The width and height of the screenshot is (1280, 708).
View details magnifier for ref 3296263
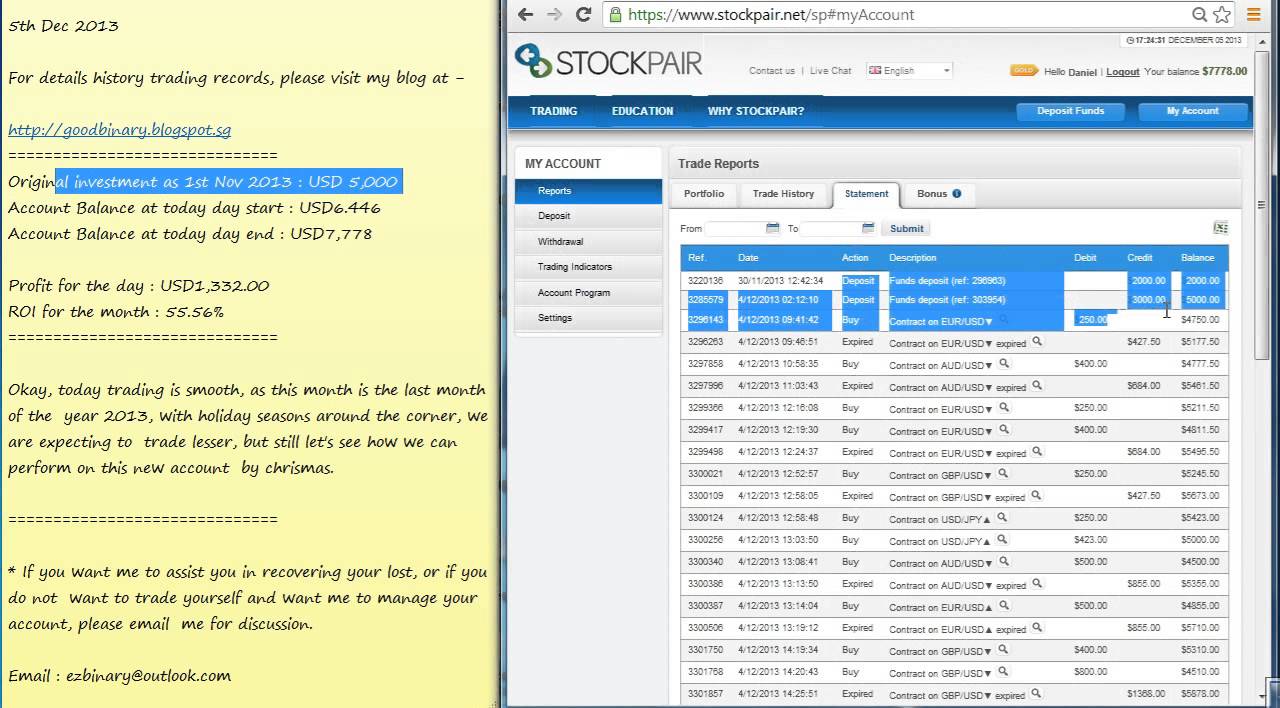pyautogui.click(x=1037, y=342)
